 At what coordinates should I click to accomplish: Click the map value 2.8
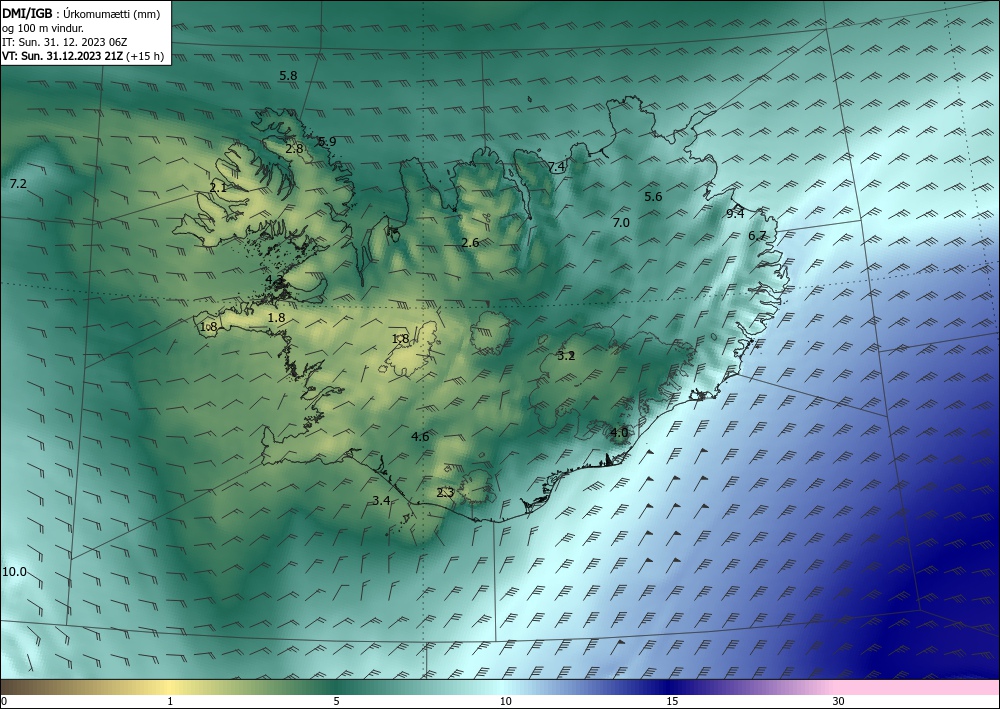pos(294,149)
